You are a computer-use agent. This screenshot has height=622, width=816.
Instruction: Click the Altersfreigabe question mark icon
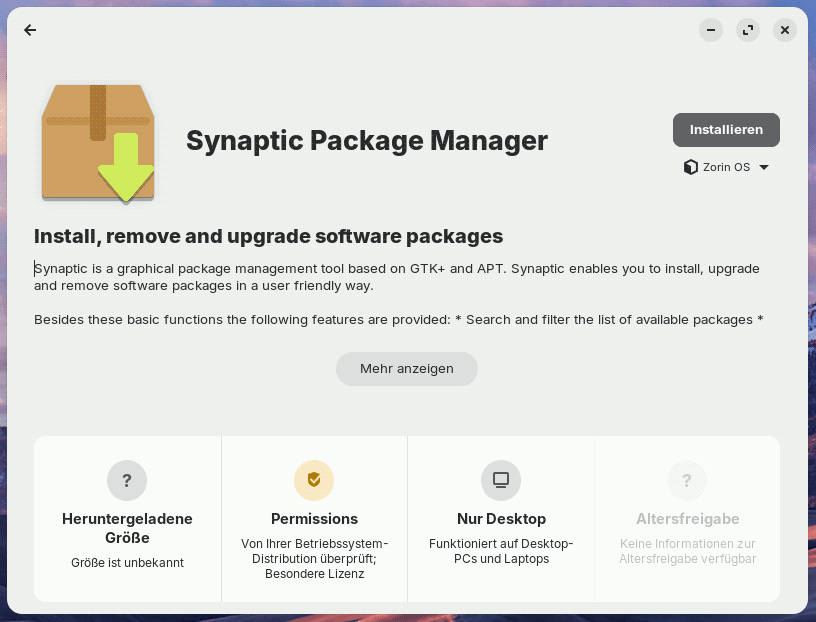pyautogui.click(x=687, y=480)
